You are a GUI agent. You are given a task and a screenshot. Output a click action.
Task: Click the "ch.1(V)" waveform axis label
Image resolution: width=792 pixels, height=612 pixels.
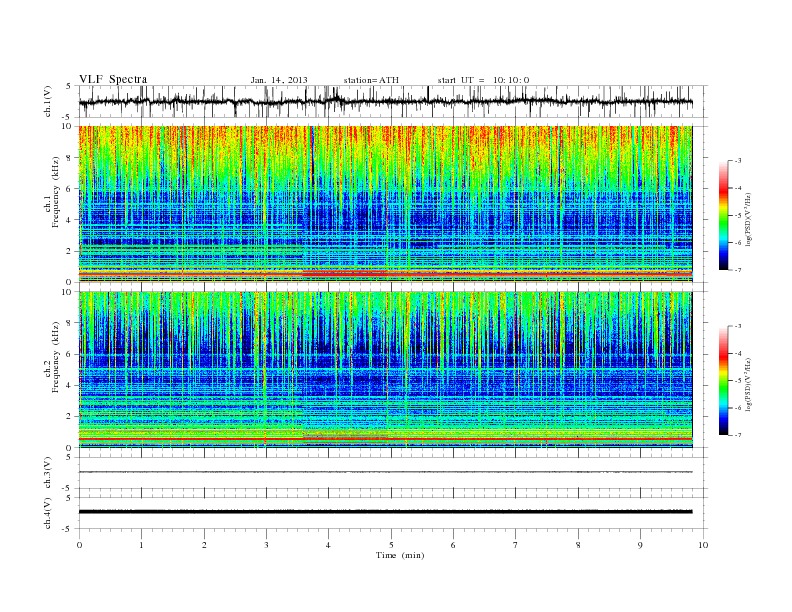click(48, 101)
